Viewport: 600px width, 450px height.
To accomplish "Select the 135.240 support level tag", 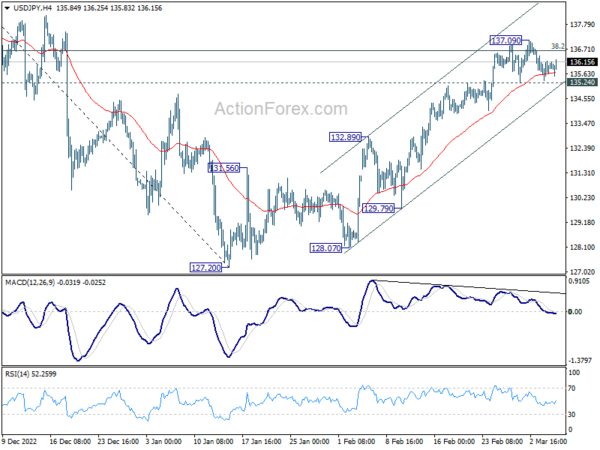I will [x=582, y=82].
